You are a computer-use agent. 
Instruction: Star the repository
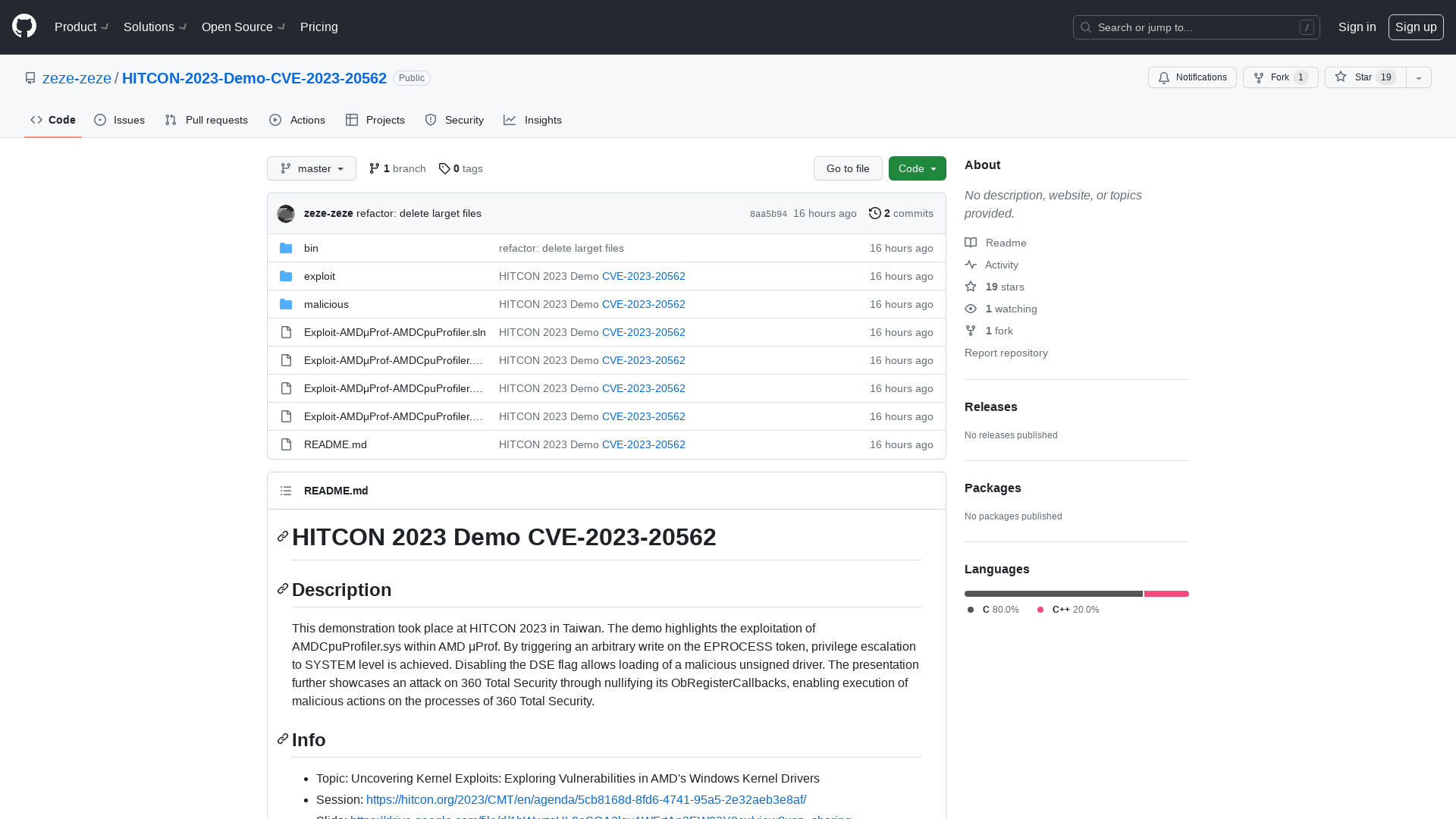pos(1366,77)
